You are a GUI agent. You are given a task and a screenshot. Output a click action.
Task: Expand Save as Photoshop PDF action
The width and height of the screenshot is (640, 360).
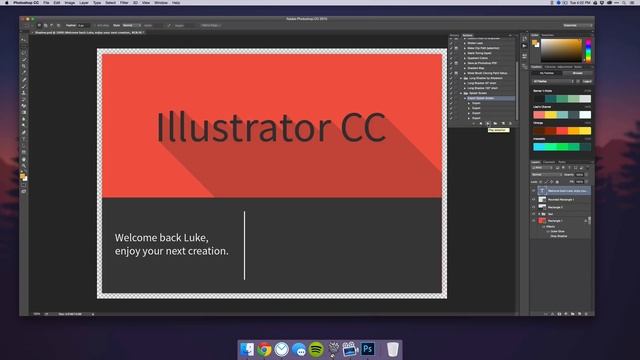(x=465, y=63)
